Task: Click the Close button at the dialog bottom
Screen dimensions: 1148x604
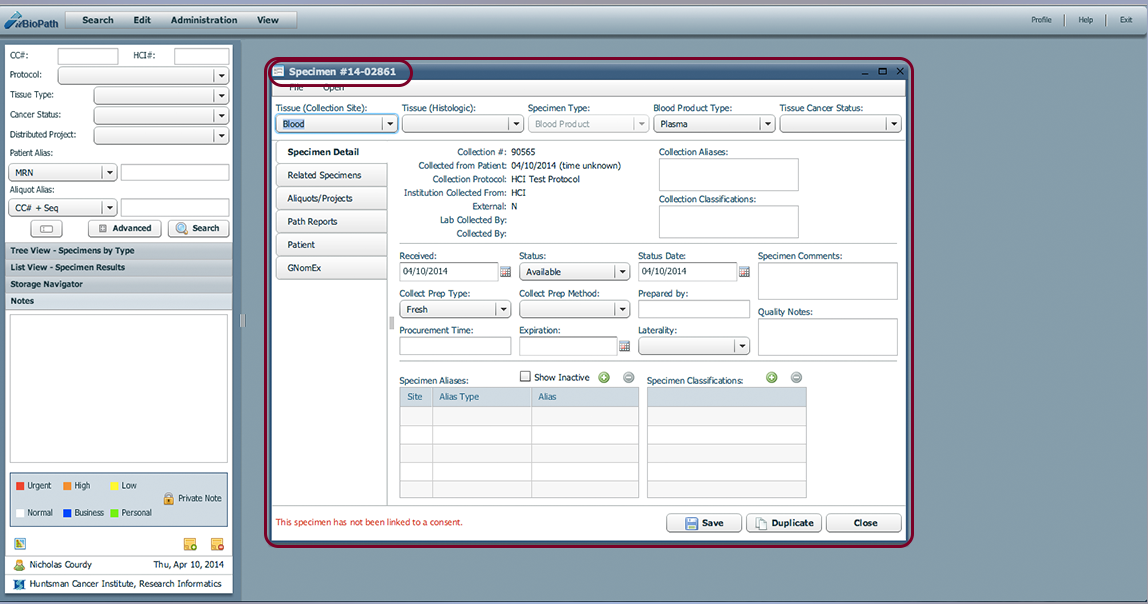Action: pyautogui.click(x=864, y=523)
